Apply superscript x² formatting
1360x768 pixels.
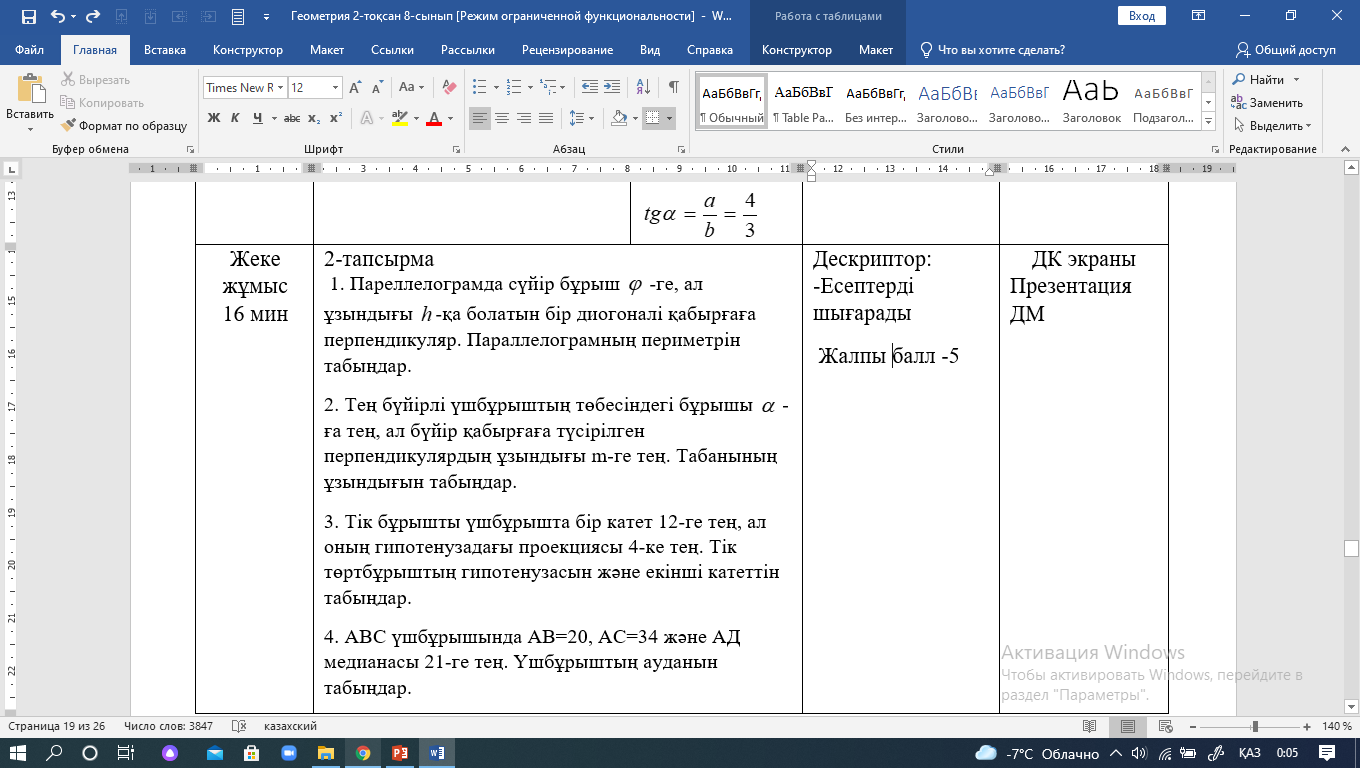coord(336,118)
